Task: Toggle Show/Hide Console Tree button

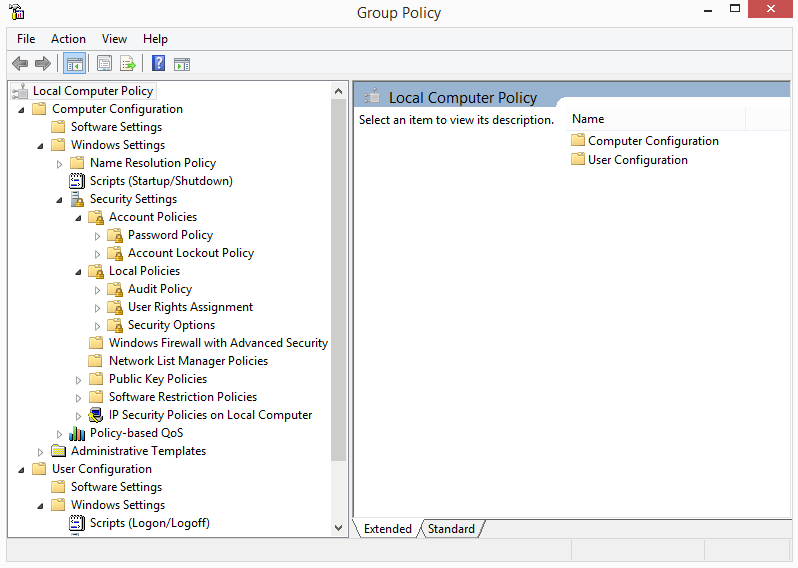Action: point(74,64)
